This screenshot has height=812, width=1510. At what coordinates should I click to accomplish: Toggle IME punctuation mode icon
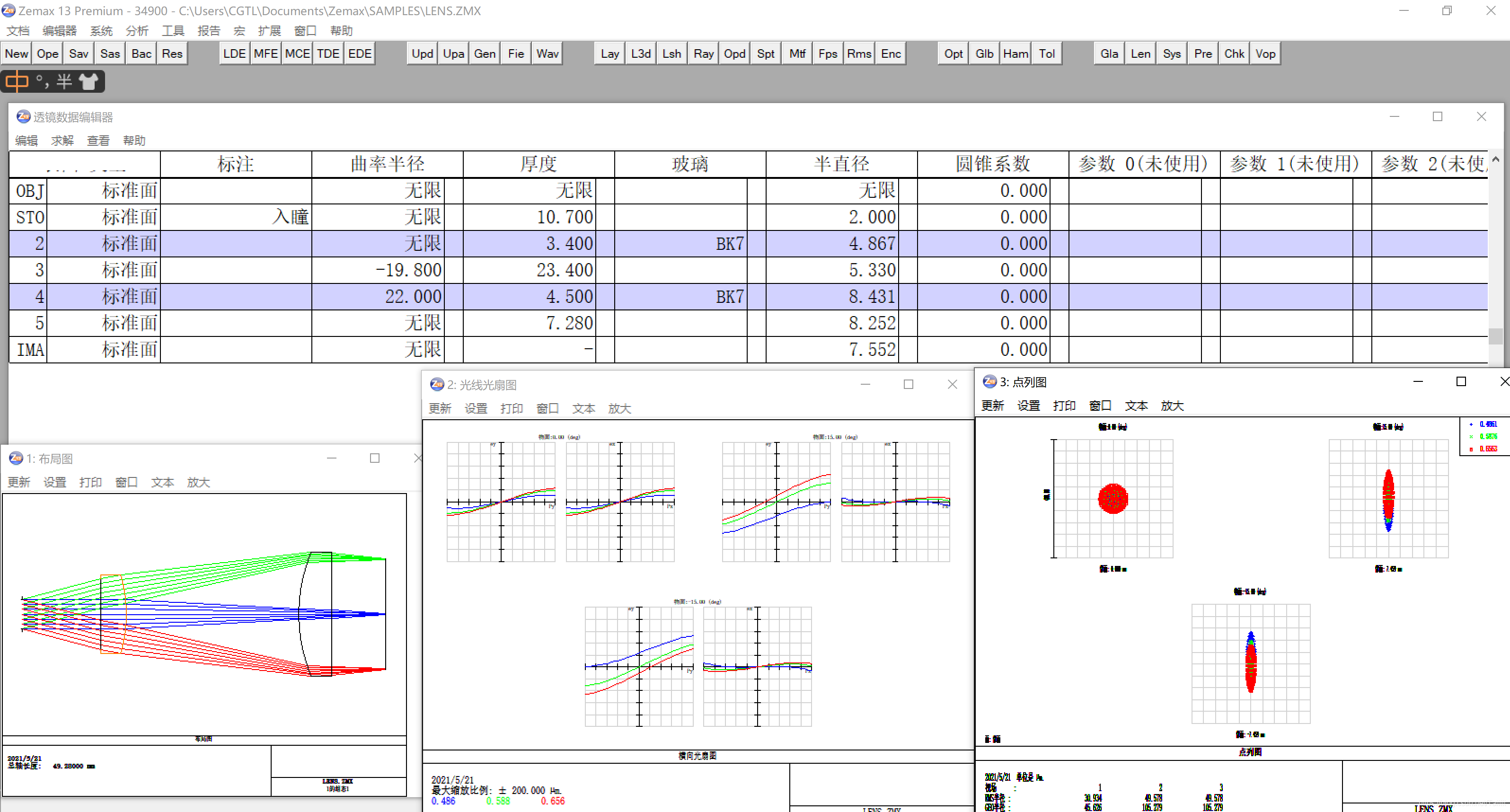42,81
